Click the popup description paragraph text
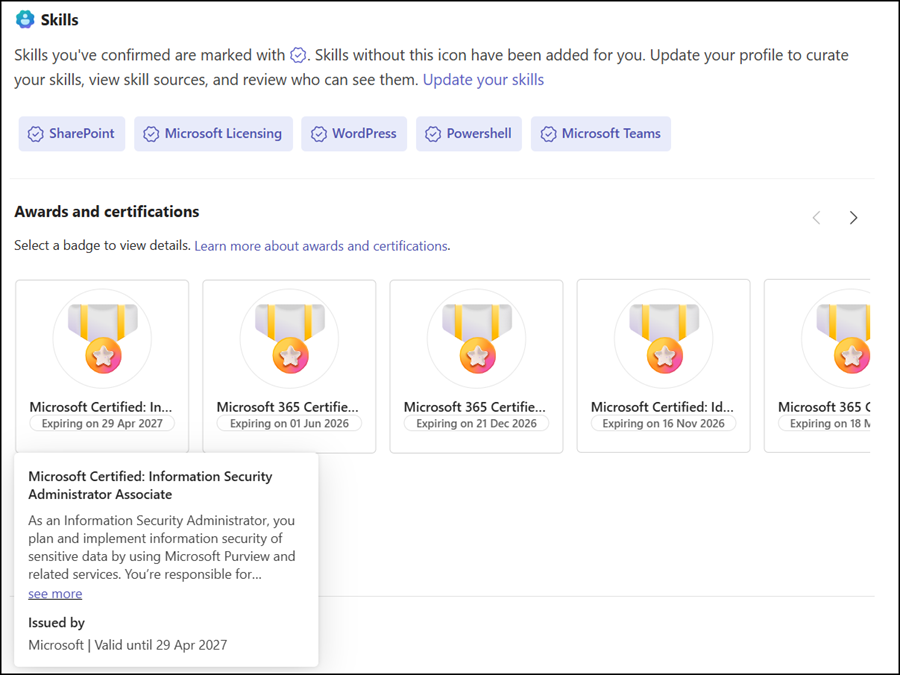The height and width of the screenshot is (675, 900). [x=162, y=547]
